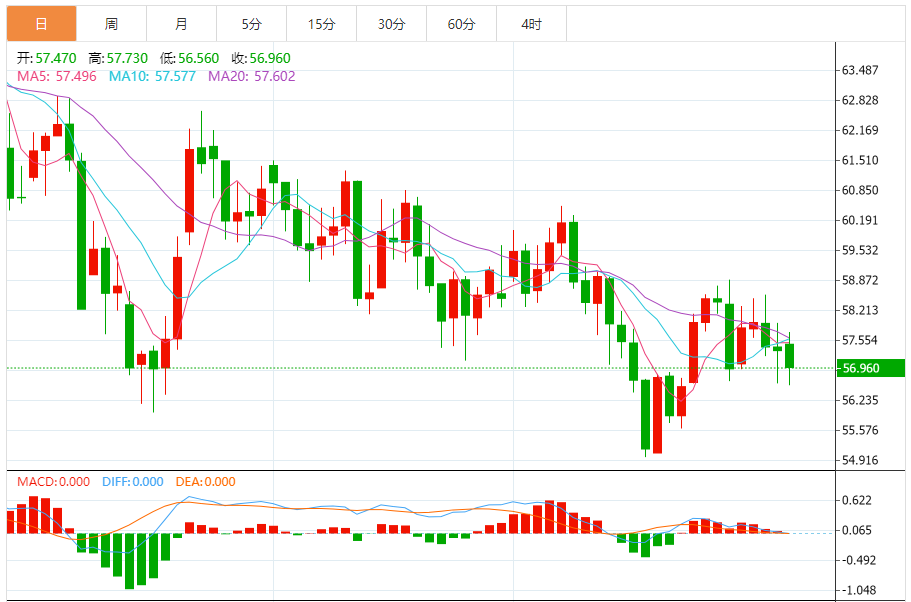Select the DIFF: 0.000 readout

coord(132,482)
